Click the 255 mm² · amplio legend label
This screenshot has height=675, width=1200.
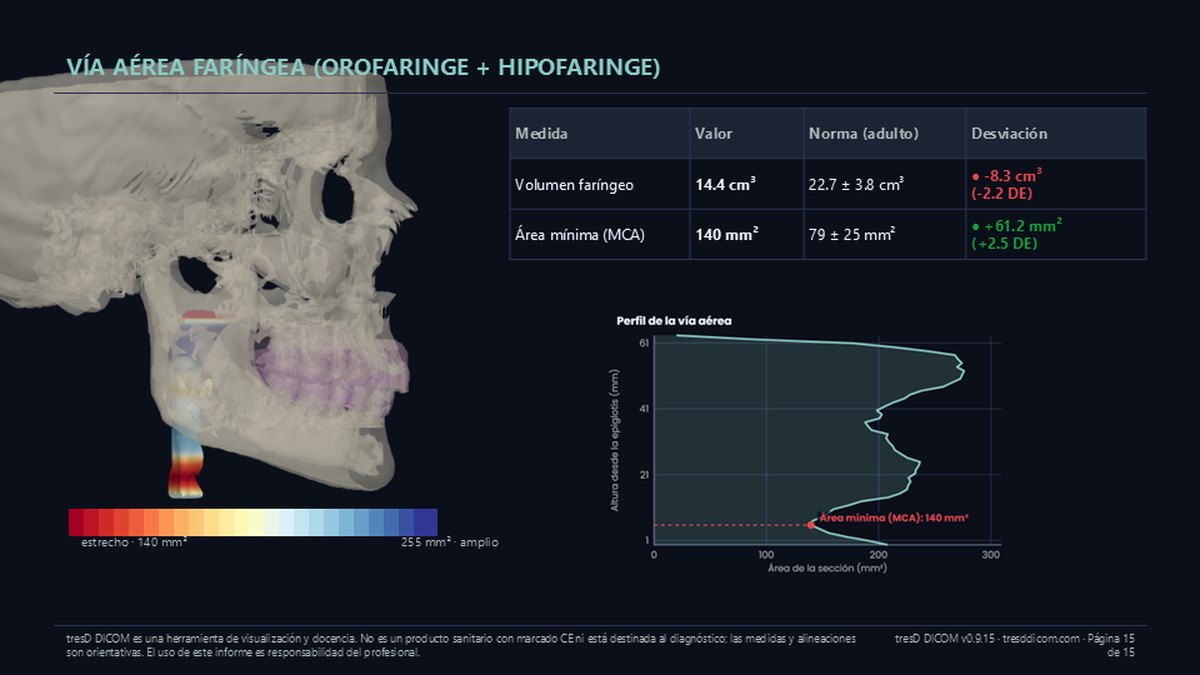pyautogui.click(x=449, y=542)
